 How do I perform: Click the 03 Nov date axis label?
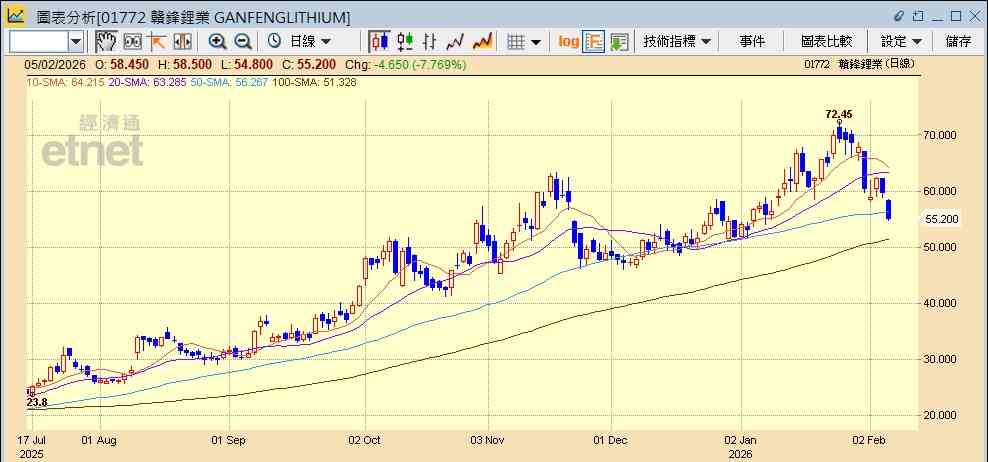click(x=489, y=439)
